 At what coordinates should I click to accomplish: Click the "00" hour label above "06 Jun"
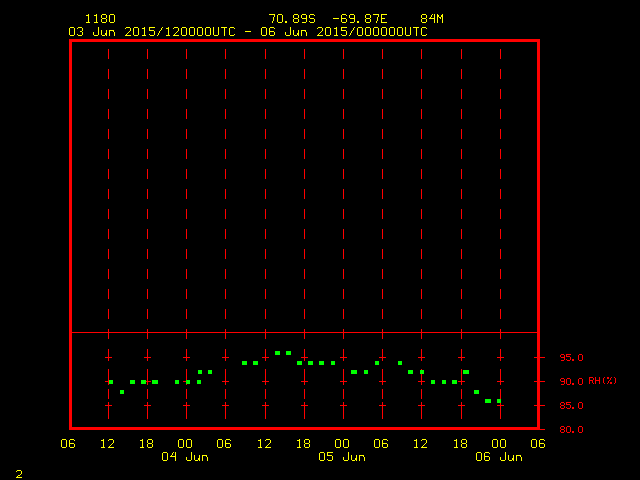tap(499, 444)
